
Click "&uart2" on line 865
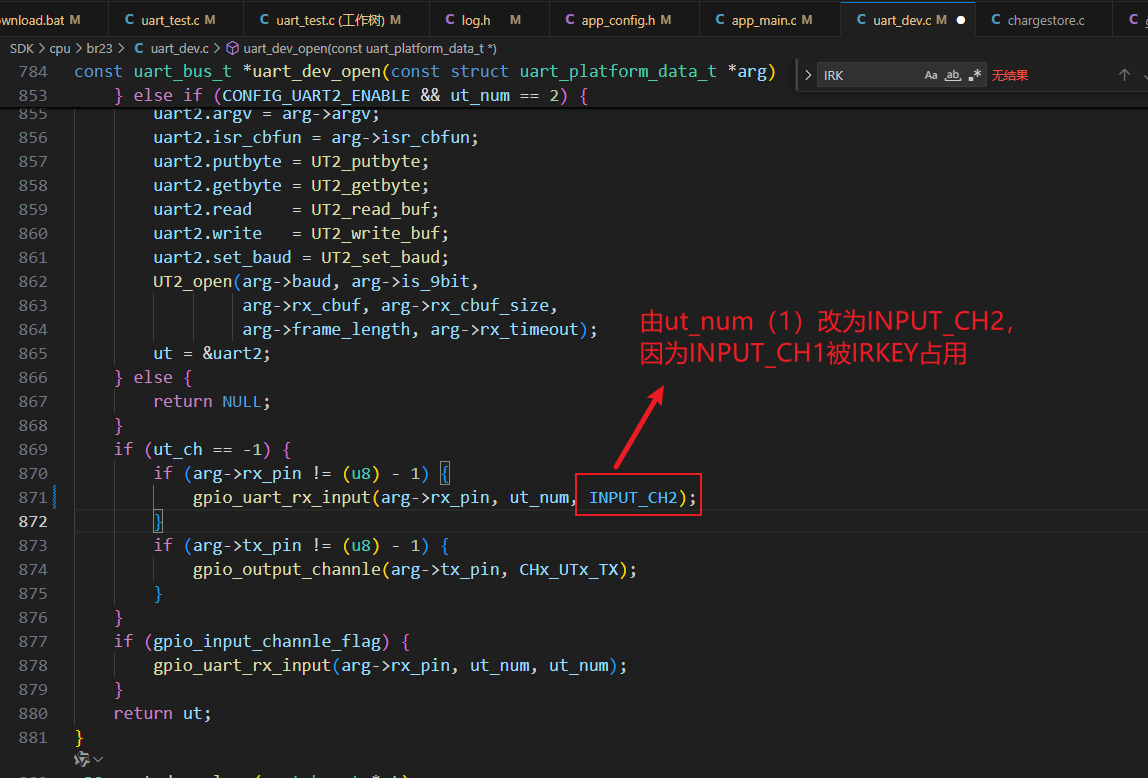click(232, 353)
